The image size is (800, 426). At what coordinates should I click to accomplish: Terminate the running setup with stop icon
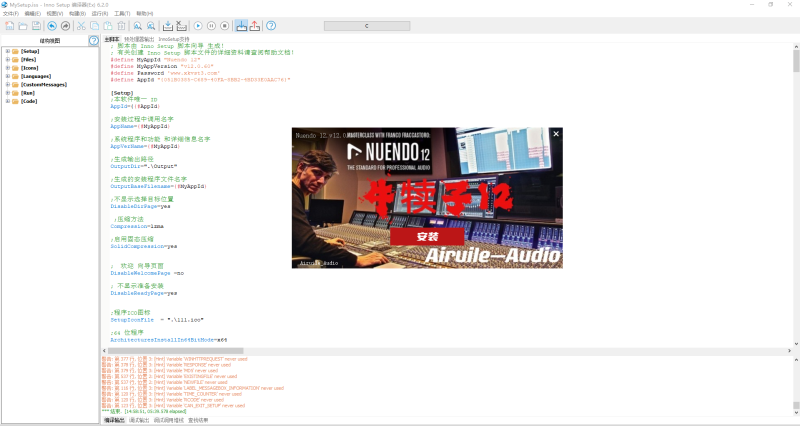coord(224,26)
